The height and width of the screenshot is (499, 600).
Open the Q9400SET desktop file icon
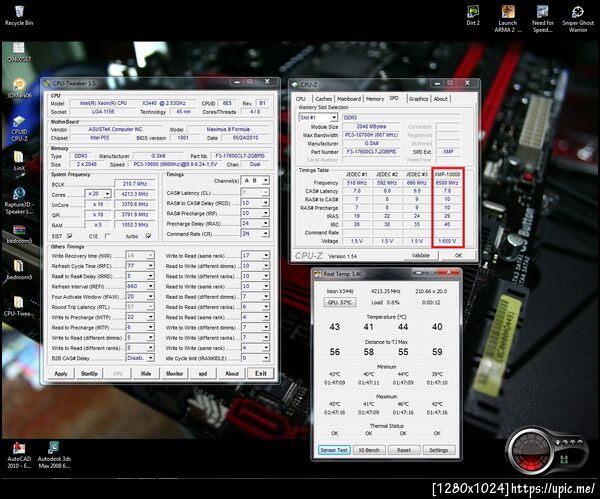click(19, 52)
